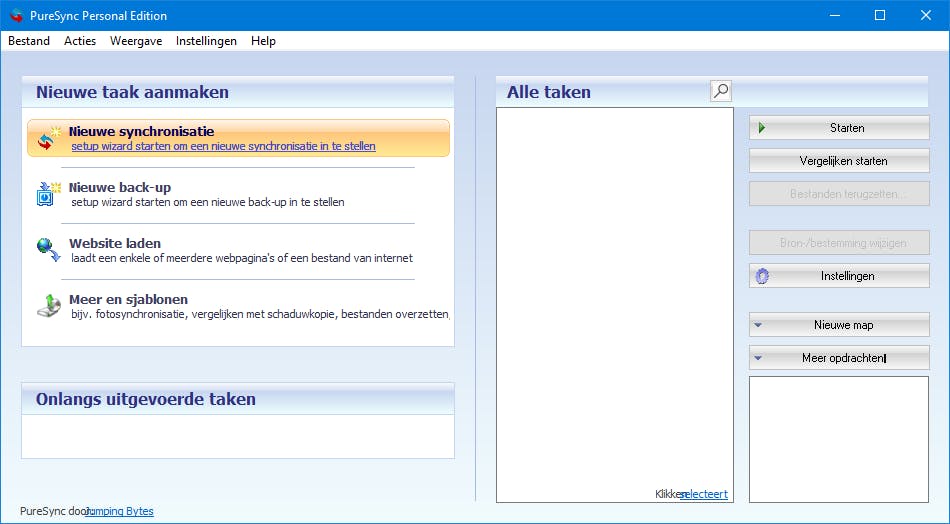Expand the Nieuwe map dropdown arrow
This screenshot has height=524, width=950.
coord(758,325)
